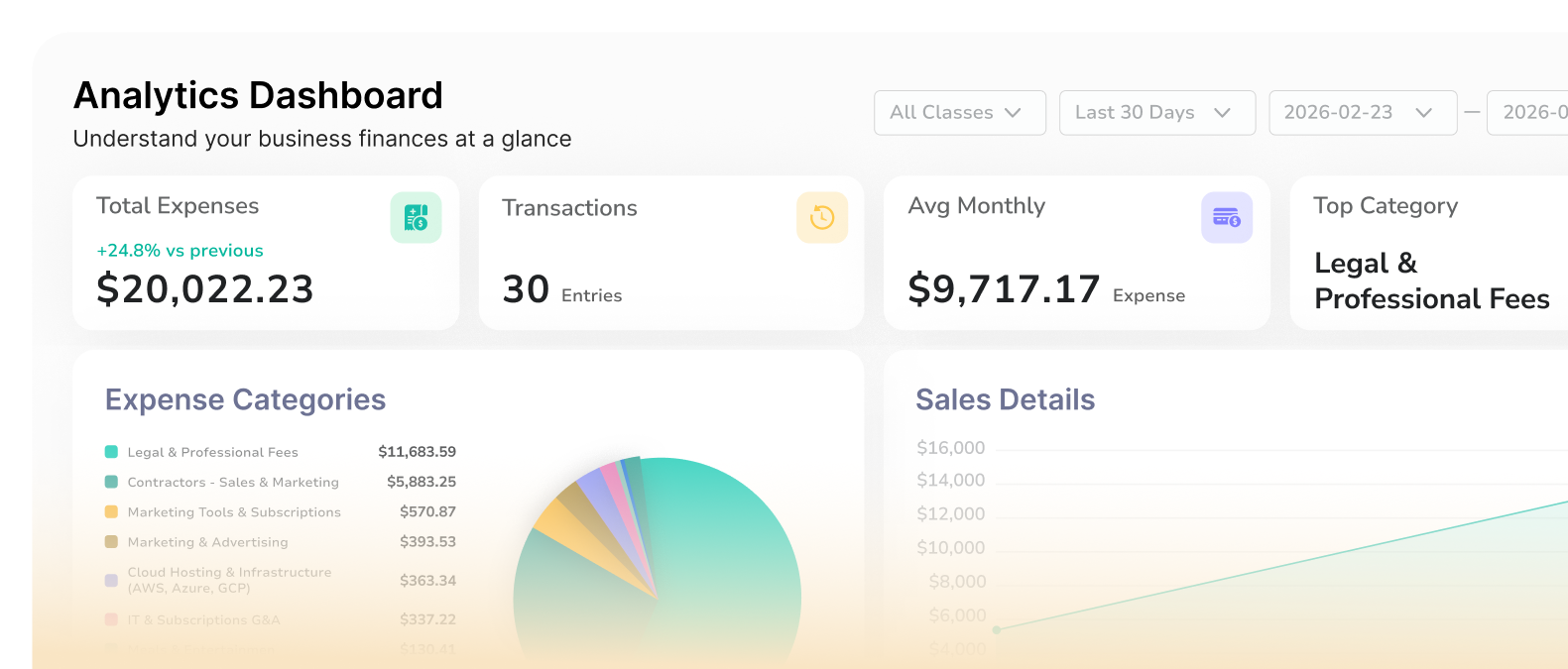Click the Marketing & Advertising legend swatch
Viewport: 1568px width, 669px height.
(x=111, y=542)
